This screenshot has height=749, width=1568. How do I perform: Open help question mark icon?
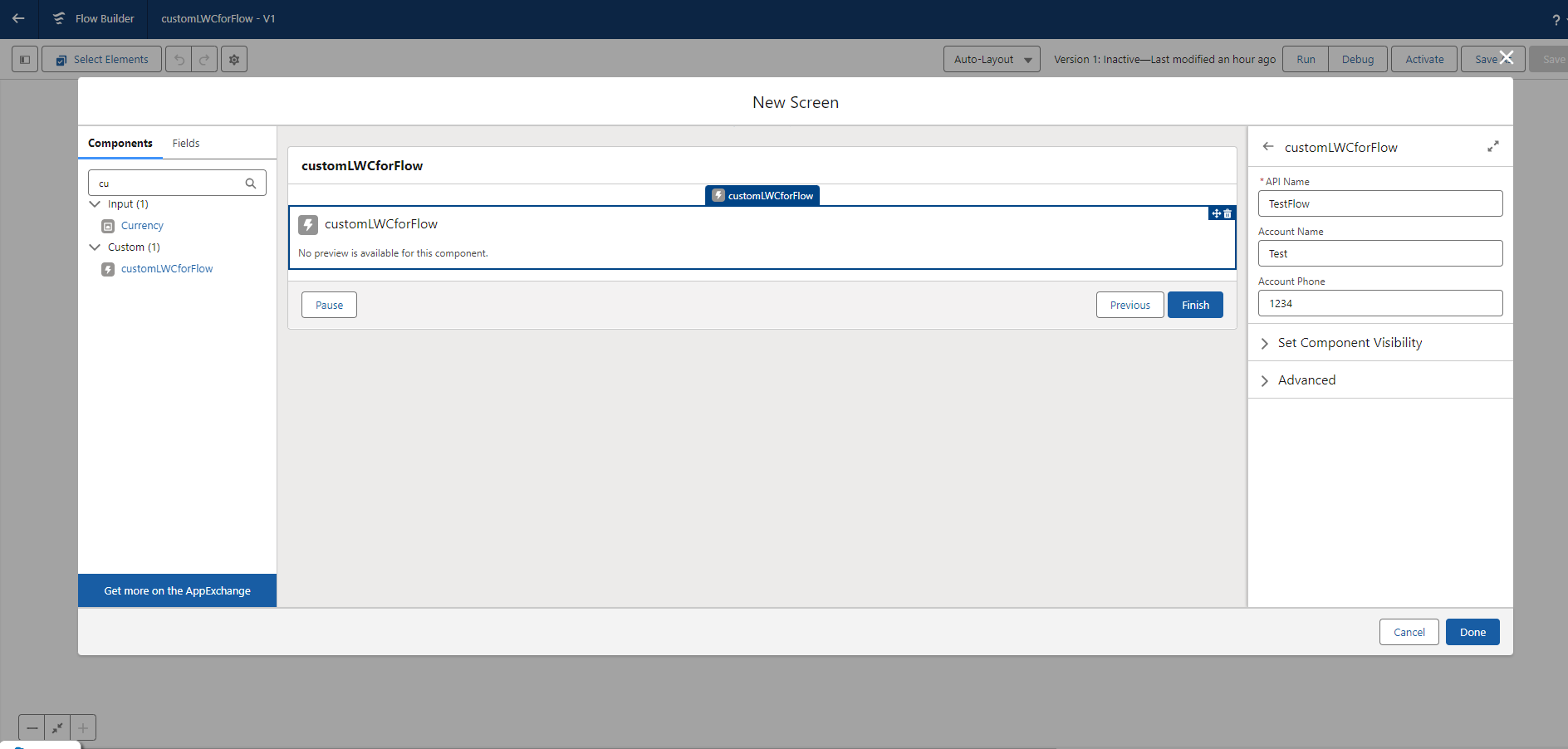coord(1556,20)
